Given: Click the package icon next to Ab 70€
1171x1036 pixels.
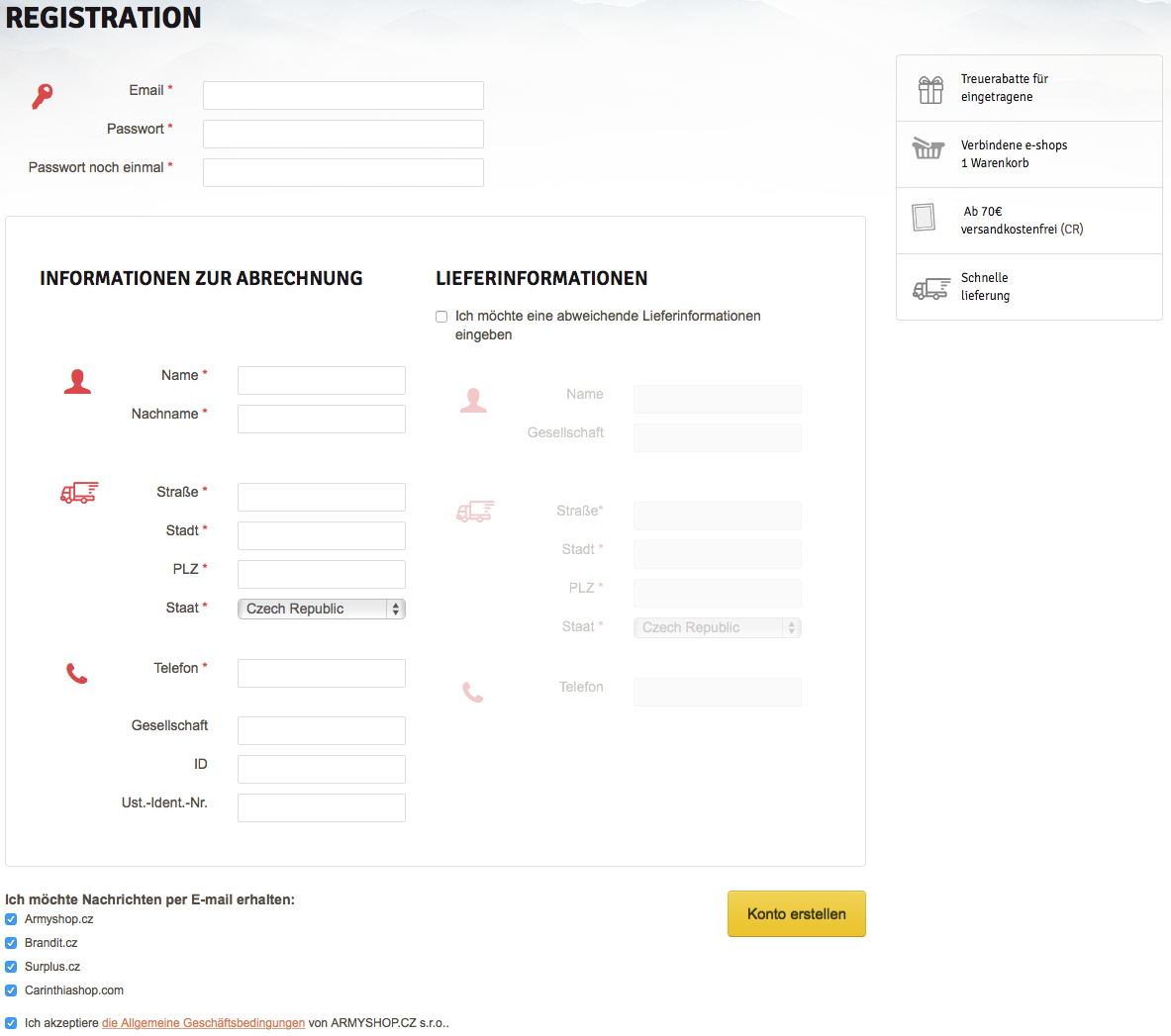Looking at the screenshot, I should pos(924,217).
